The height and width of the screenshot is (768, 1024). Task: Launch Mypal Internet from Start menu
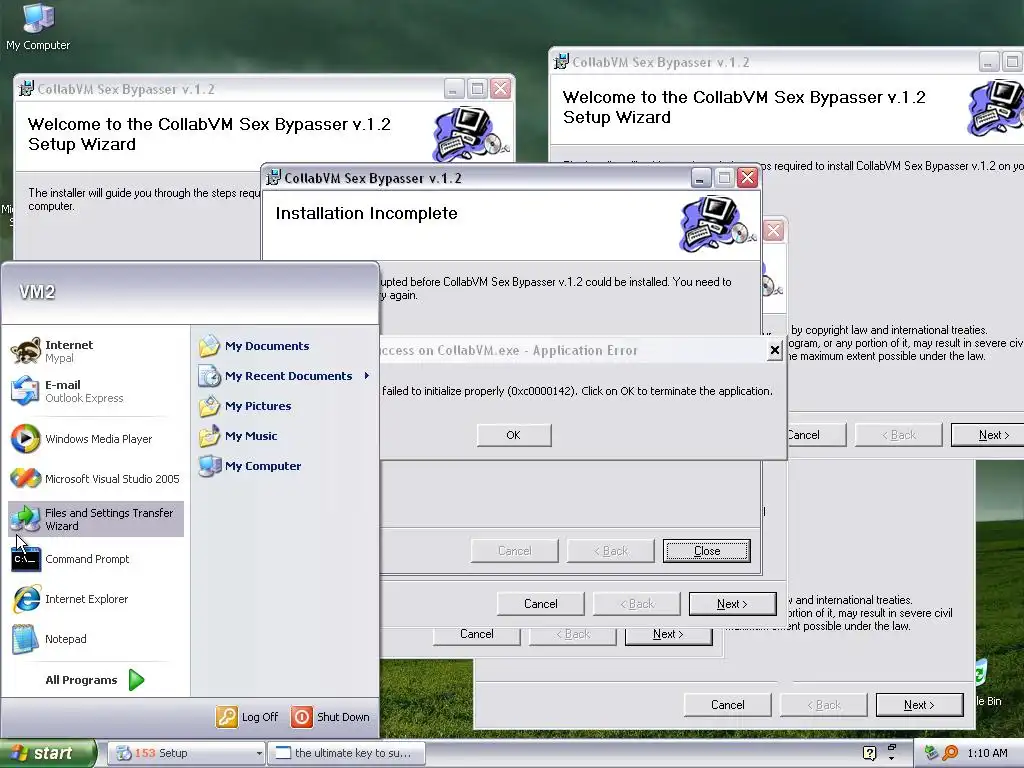click(96, 351)
